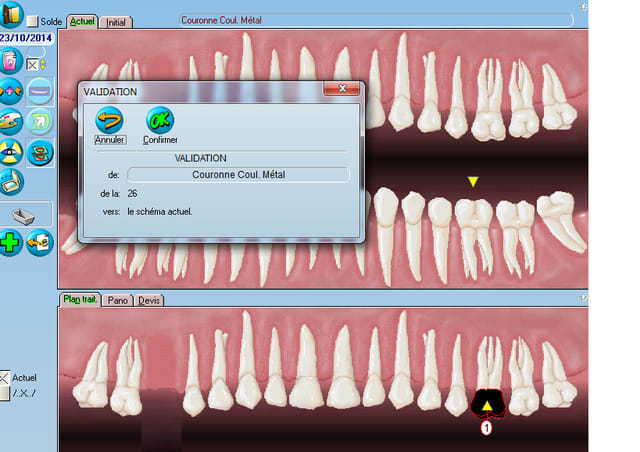This screenshot has height=452, width=640.
Task: Click the gray tray icon button
Action: coord(27,214)
